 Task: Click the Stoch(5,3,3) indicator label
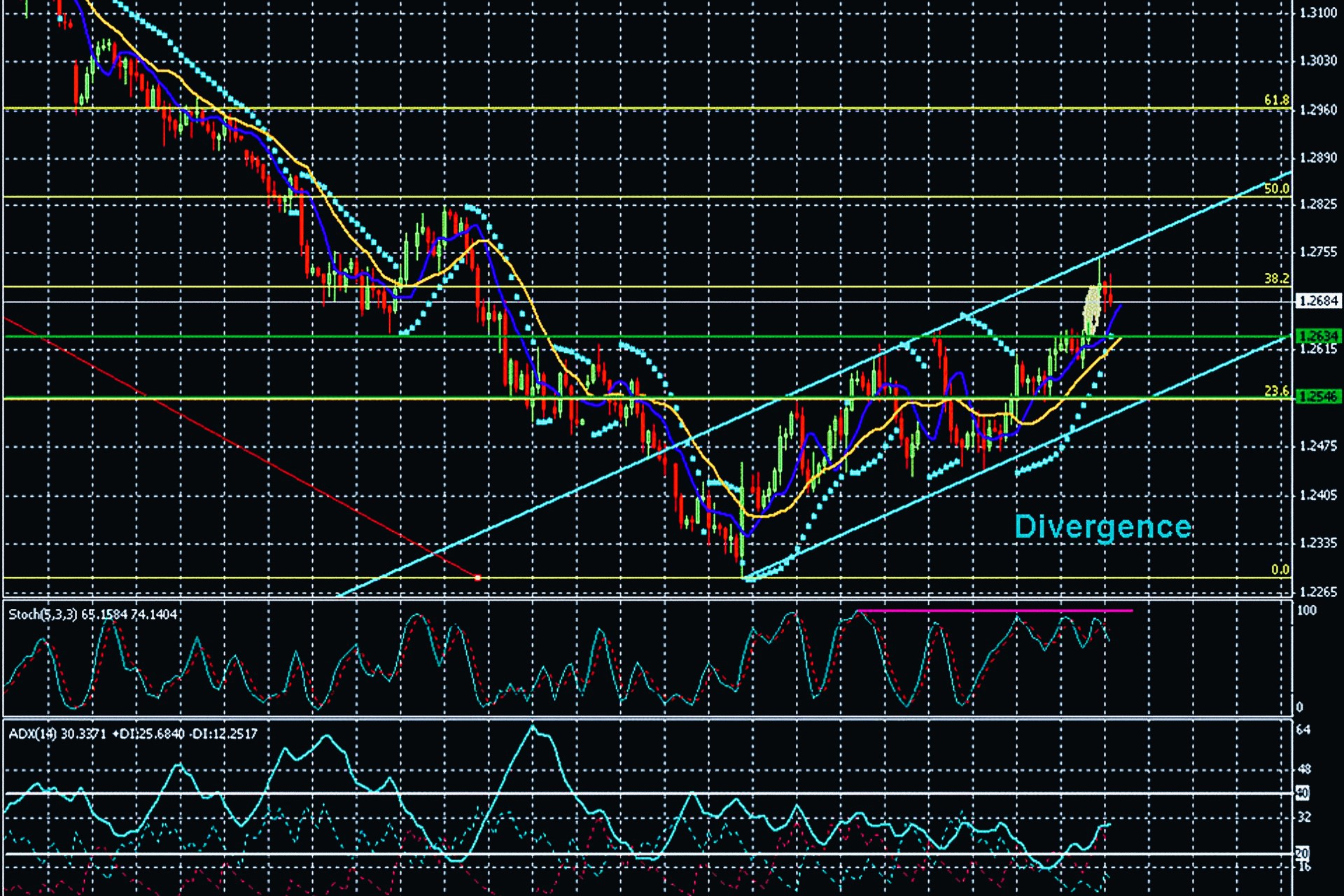click(x=92, y=615)
